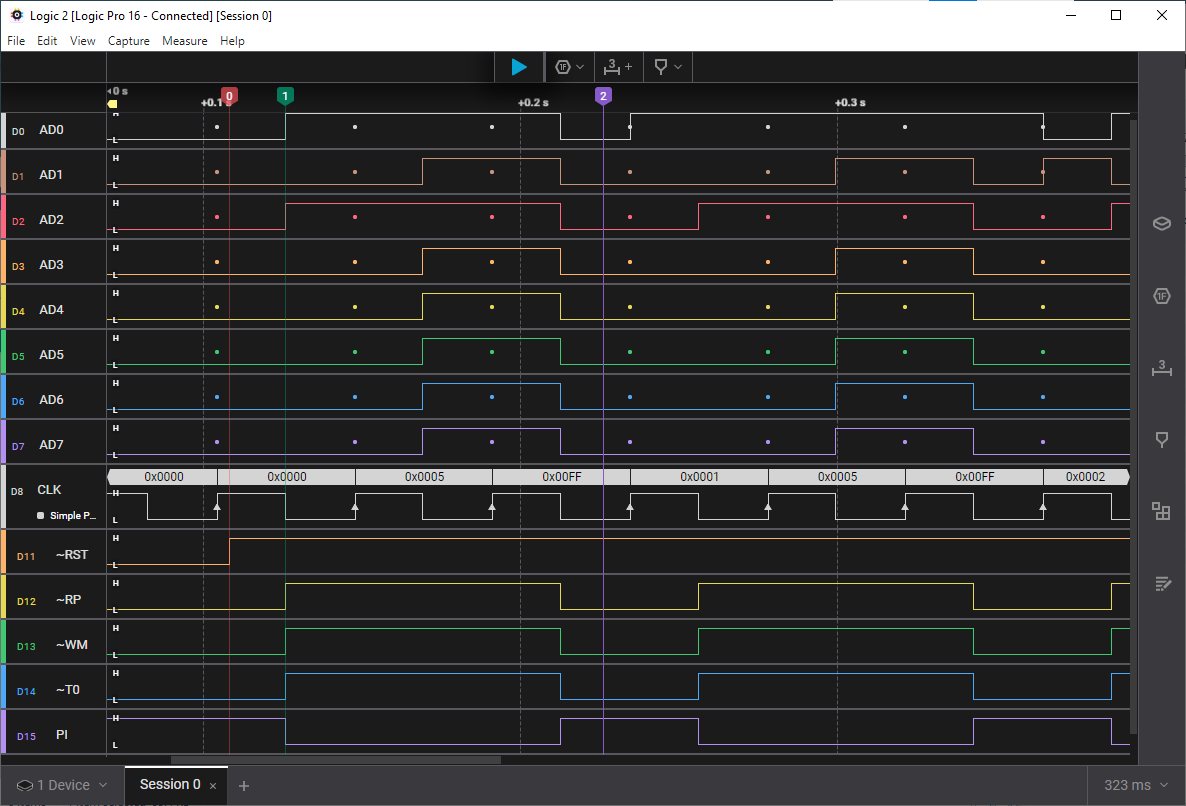Add a new session tab

click(x=244, y=786)
